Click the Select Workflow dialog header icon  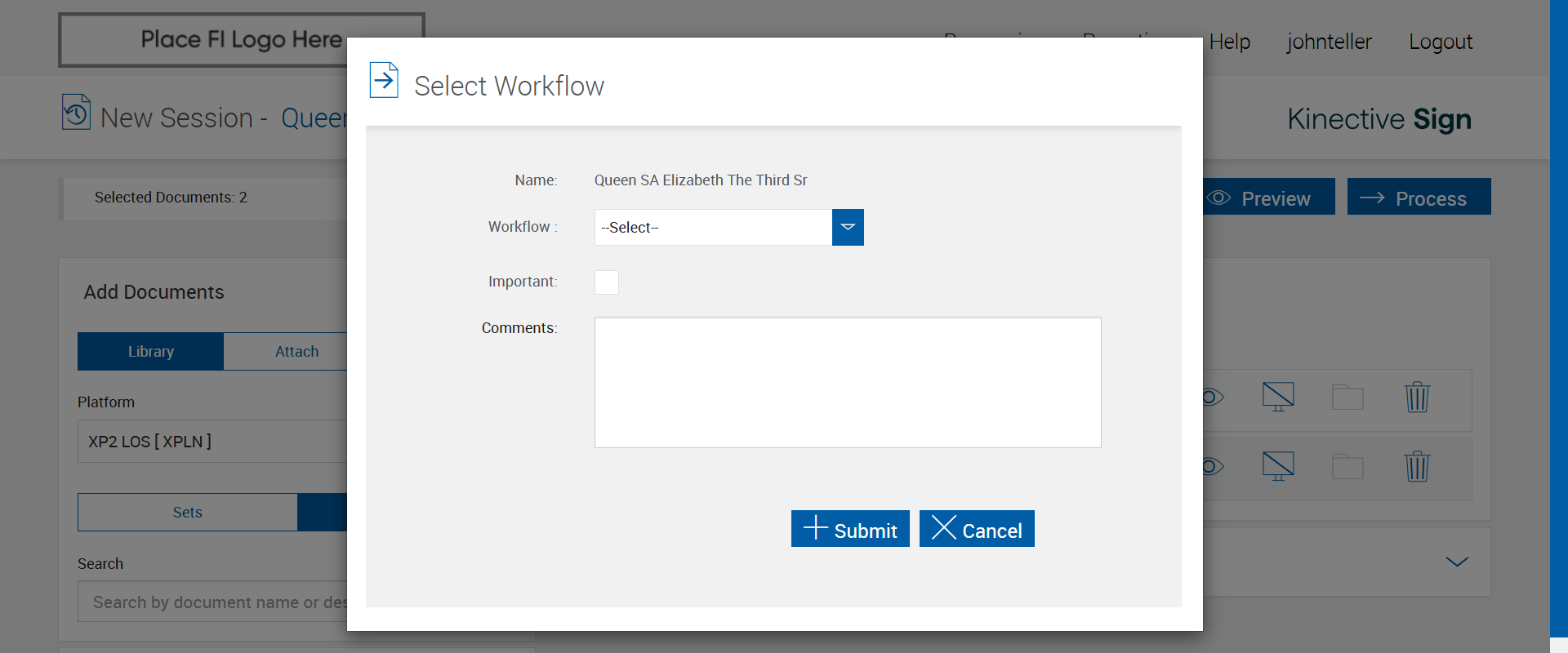(x=384, y=80)
